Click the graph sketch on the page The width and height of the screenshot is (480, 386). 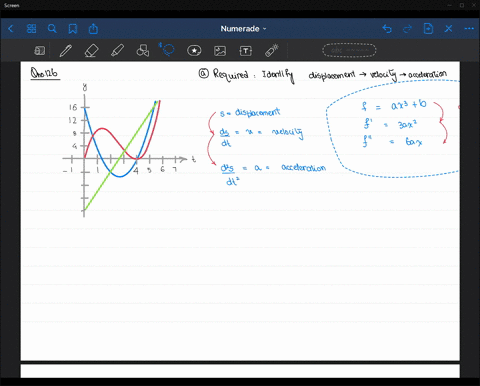coord(129,150)
